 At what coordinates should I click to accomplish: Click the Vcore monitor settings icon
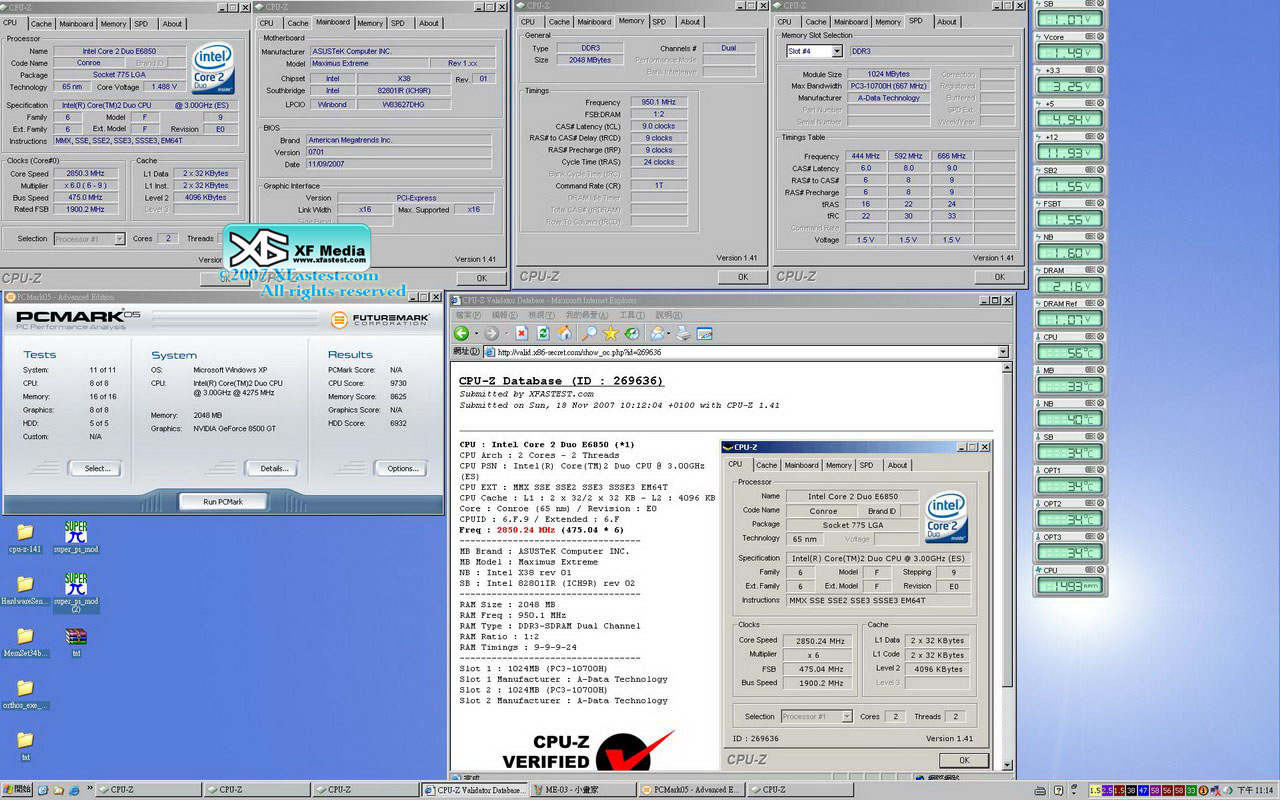coord(1089,36)
